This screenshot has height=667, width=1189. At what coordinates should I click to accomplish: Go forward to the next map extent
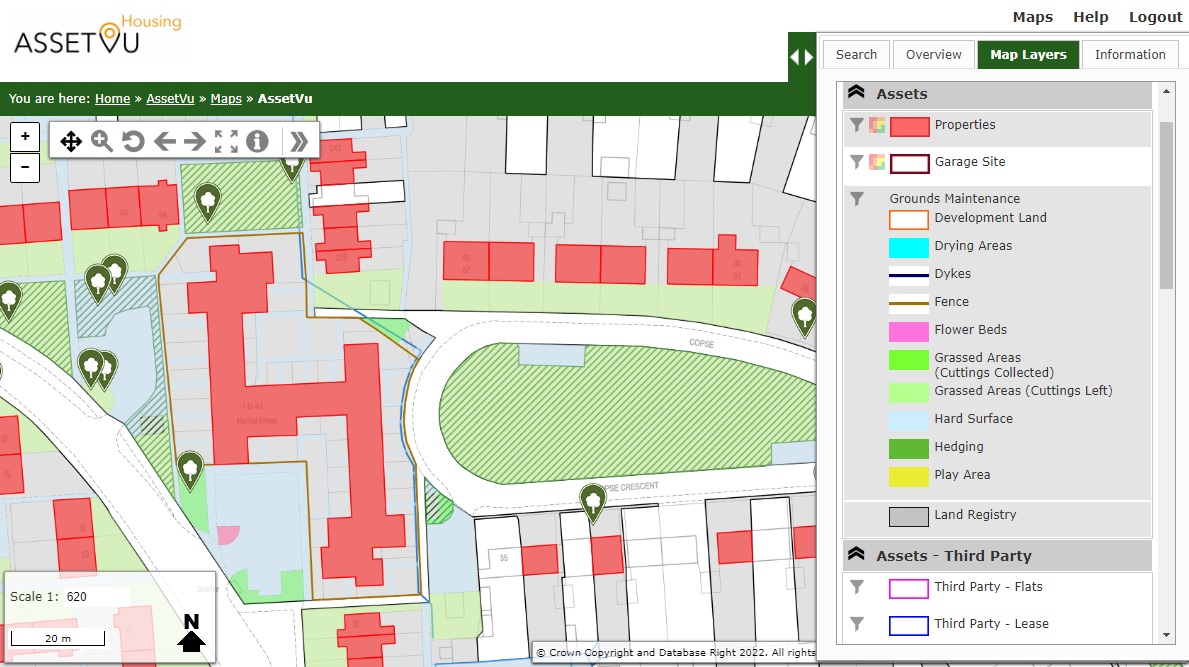click(x=196, y=141)
